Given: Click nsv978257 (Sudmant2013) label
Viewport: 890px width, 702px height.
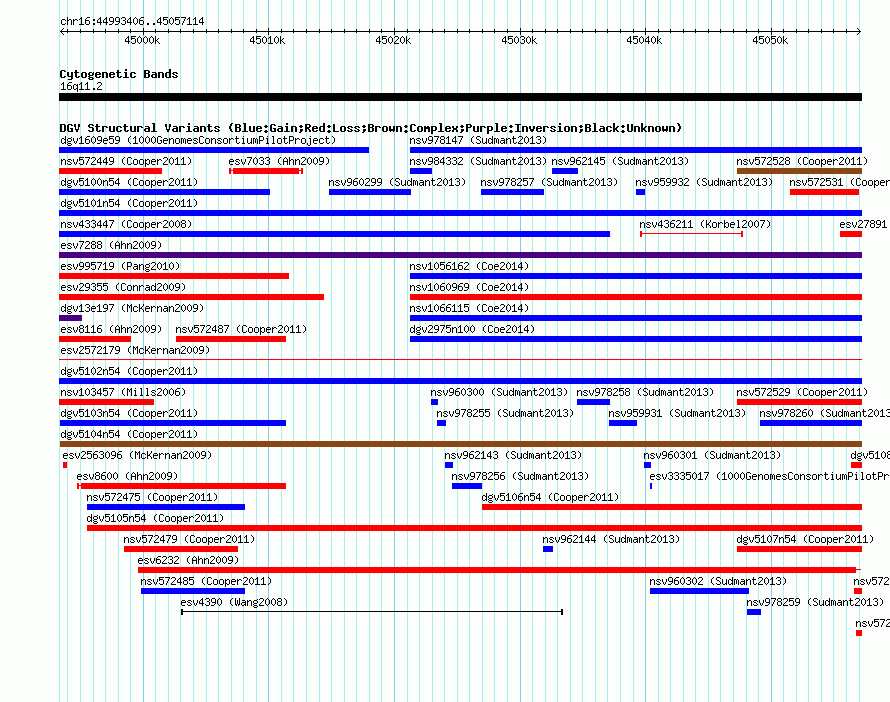Looking at the screenshot, I should [x=549, y=182].
